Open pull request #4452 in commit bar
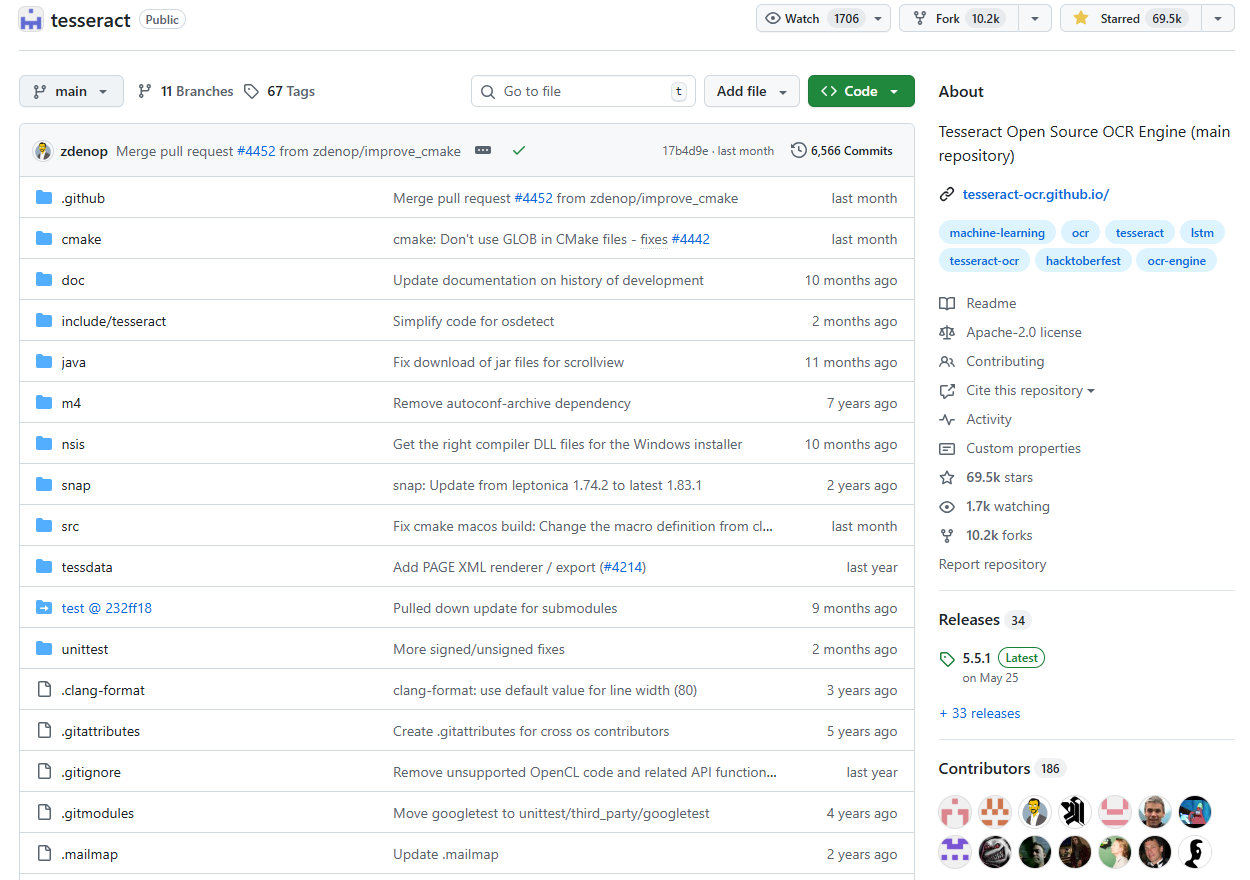This screenshot has height=880, width=1250. coord(256,151)
